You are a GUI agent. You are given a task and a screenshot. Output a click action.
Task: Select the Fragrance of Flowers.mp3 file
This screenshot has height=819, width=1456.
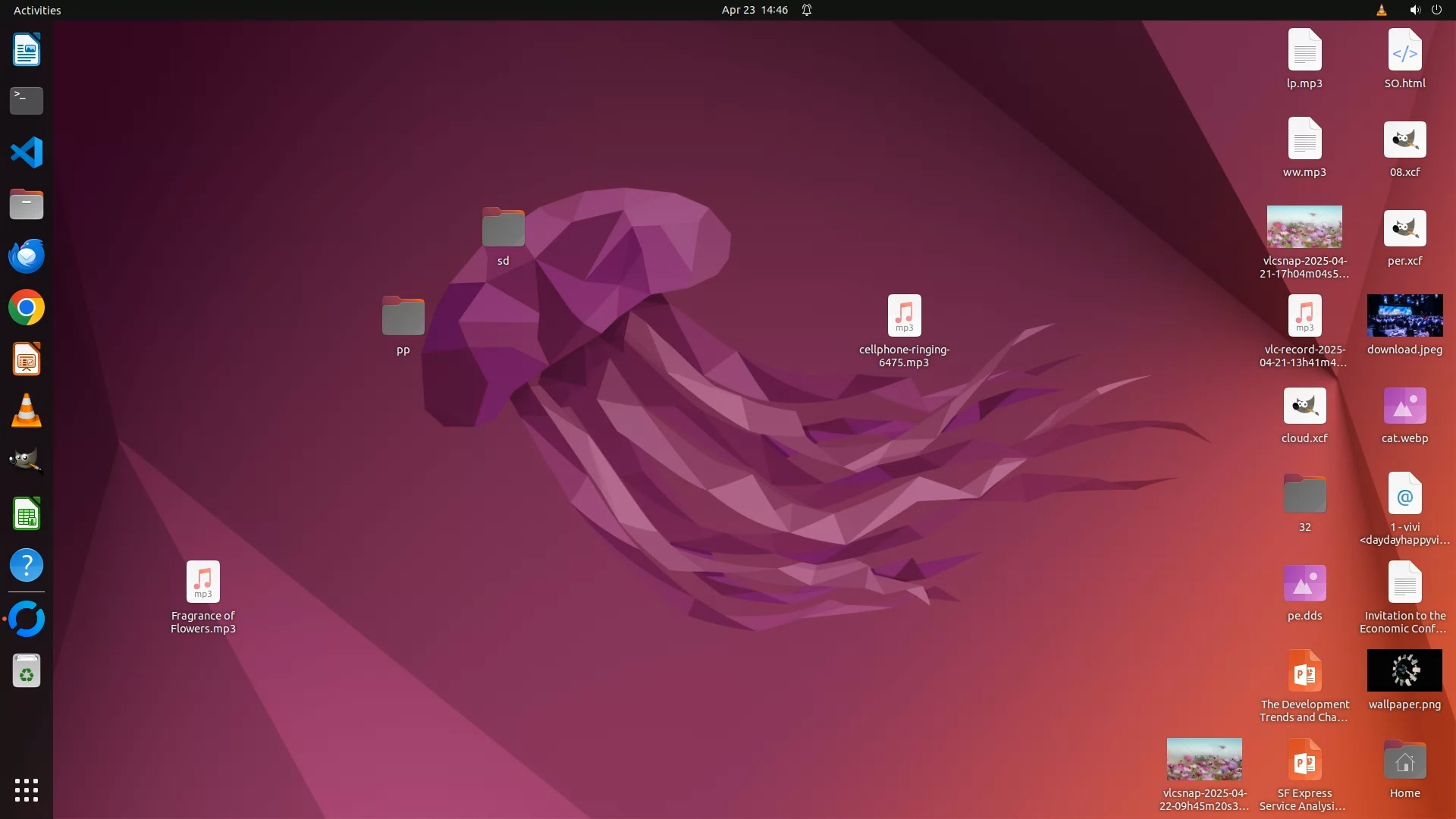202,582
